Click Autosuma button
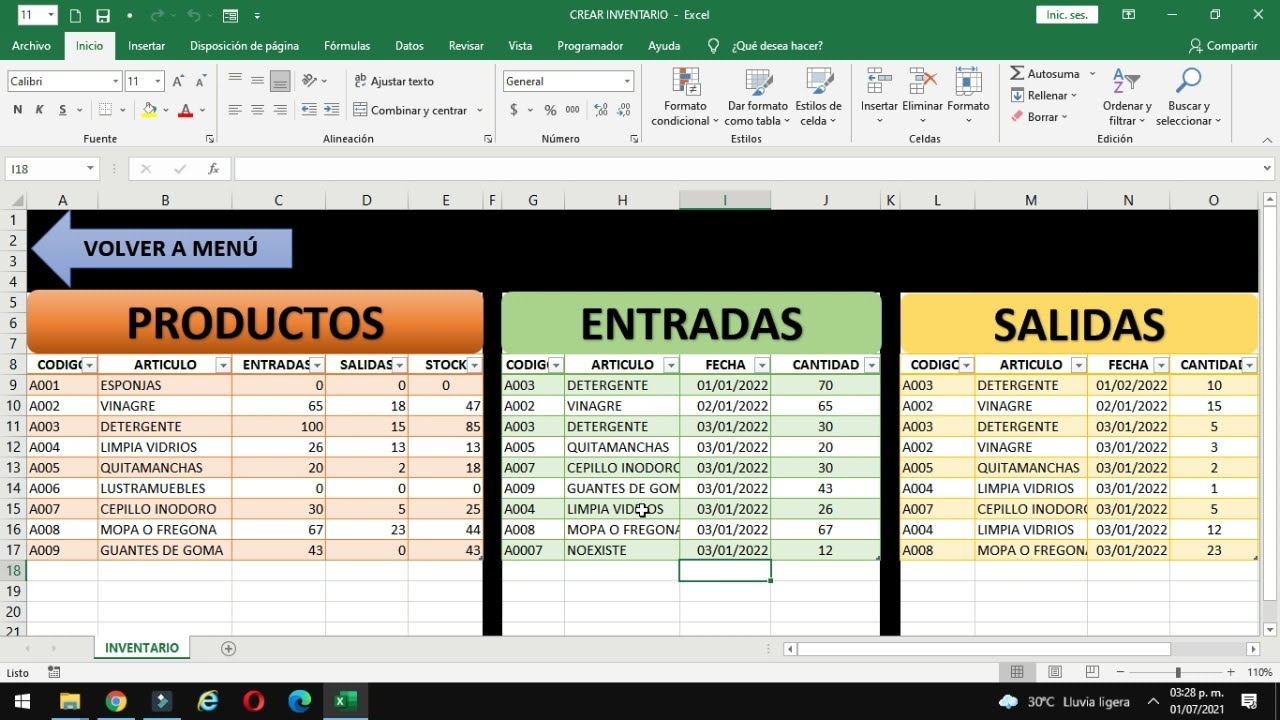 click(x=1045, y=74)
